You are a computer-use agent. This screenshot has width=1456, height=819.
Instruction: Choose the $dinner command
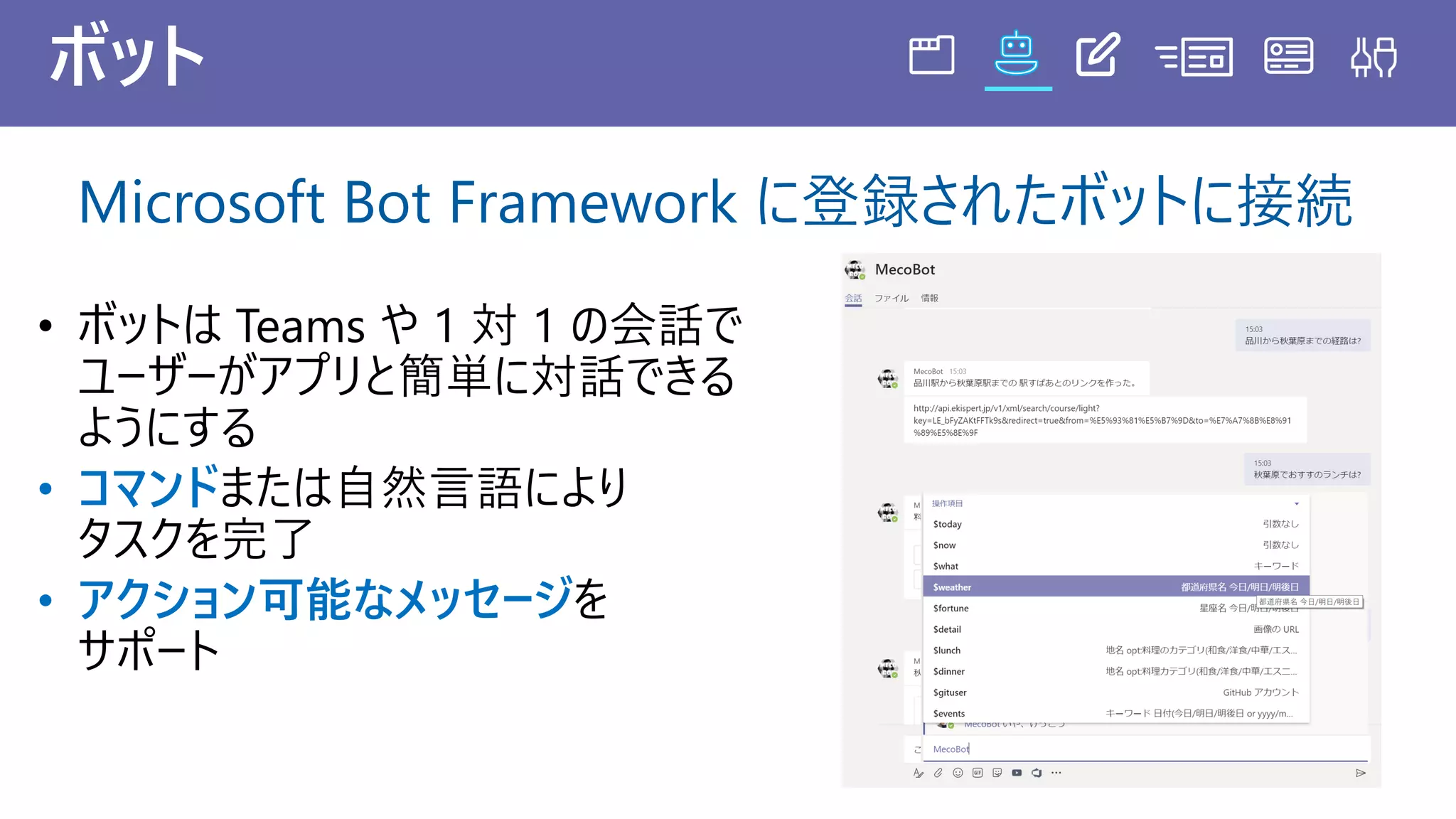click(1116, 672)
